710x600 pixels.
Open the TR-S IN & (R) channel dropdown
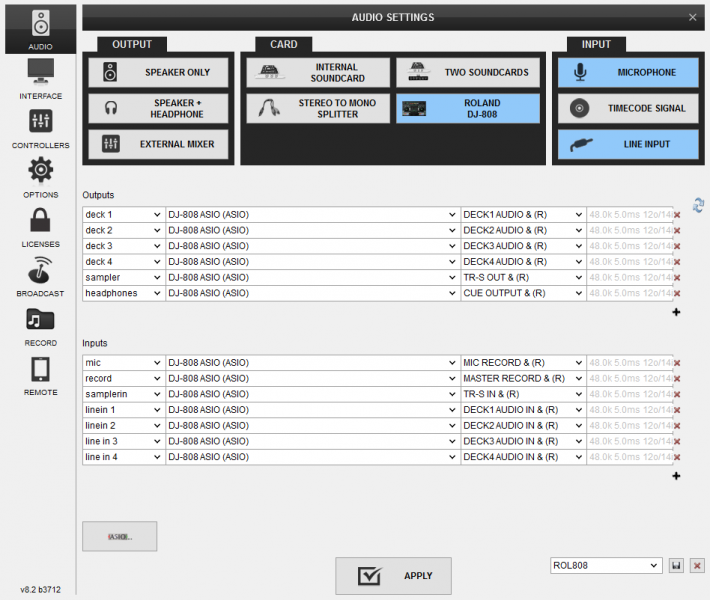point(523,394)
